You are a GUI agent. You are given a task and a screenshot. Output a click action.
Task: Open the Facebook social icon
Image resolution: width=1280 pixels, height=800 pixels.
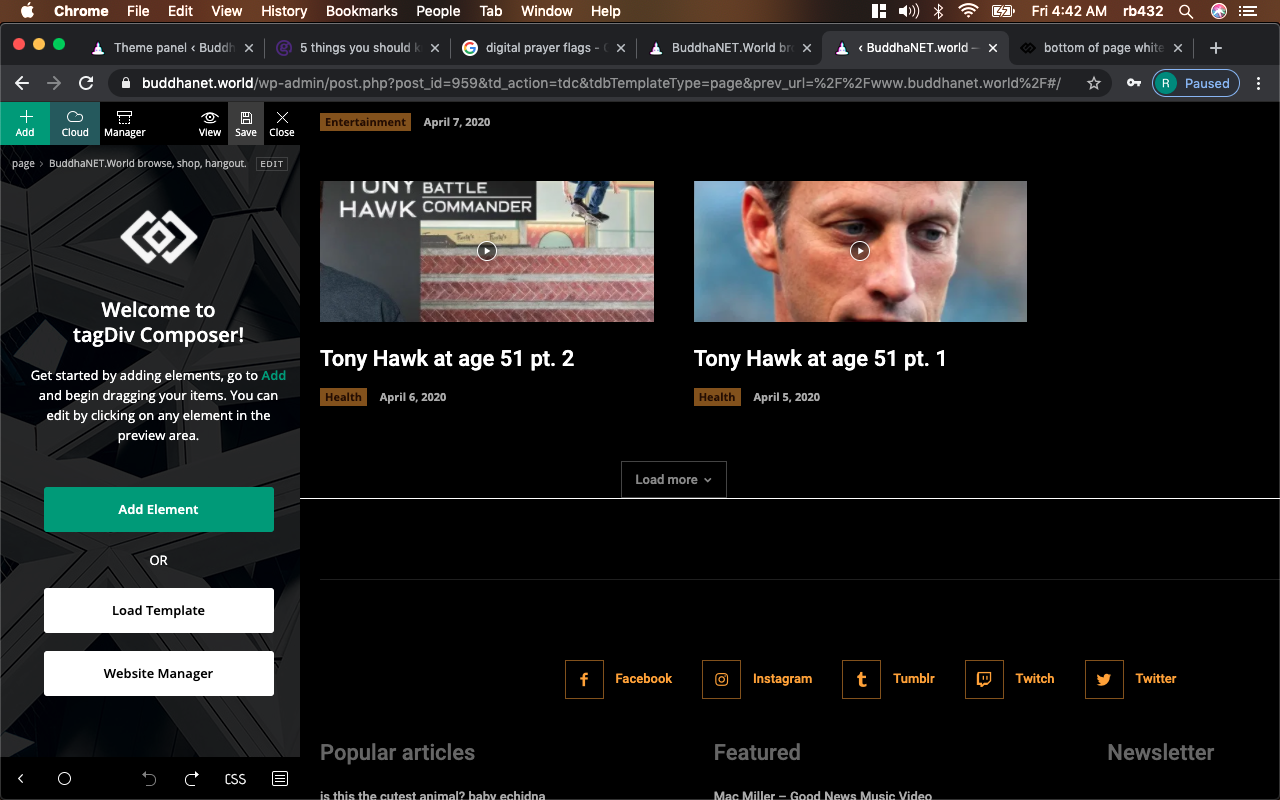pos(584,679)
